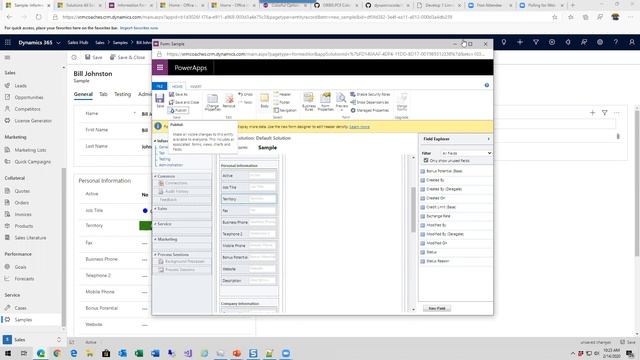Screen dimensions: 640x360
Task: Open the hamburger menu in Dynamics sitemap
Action: click(x=7, y=58)
